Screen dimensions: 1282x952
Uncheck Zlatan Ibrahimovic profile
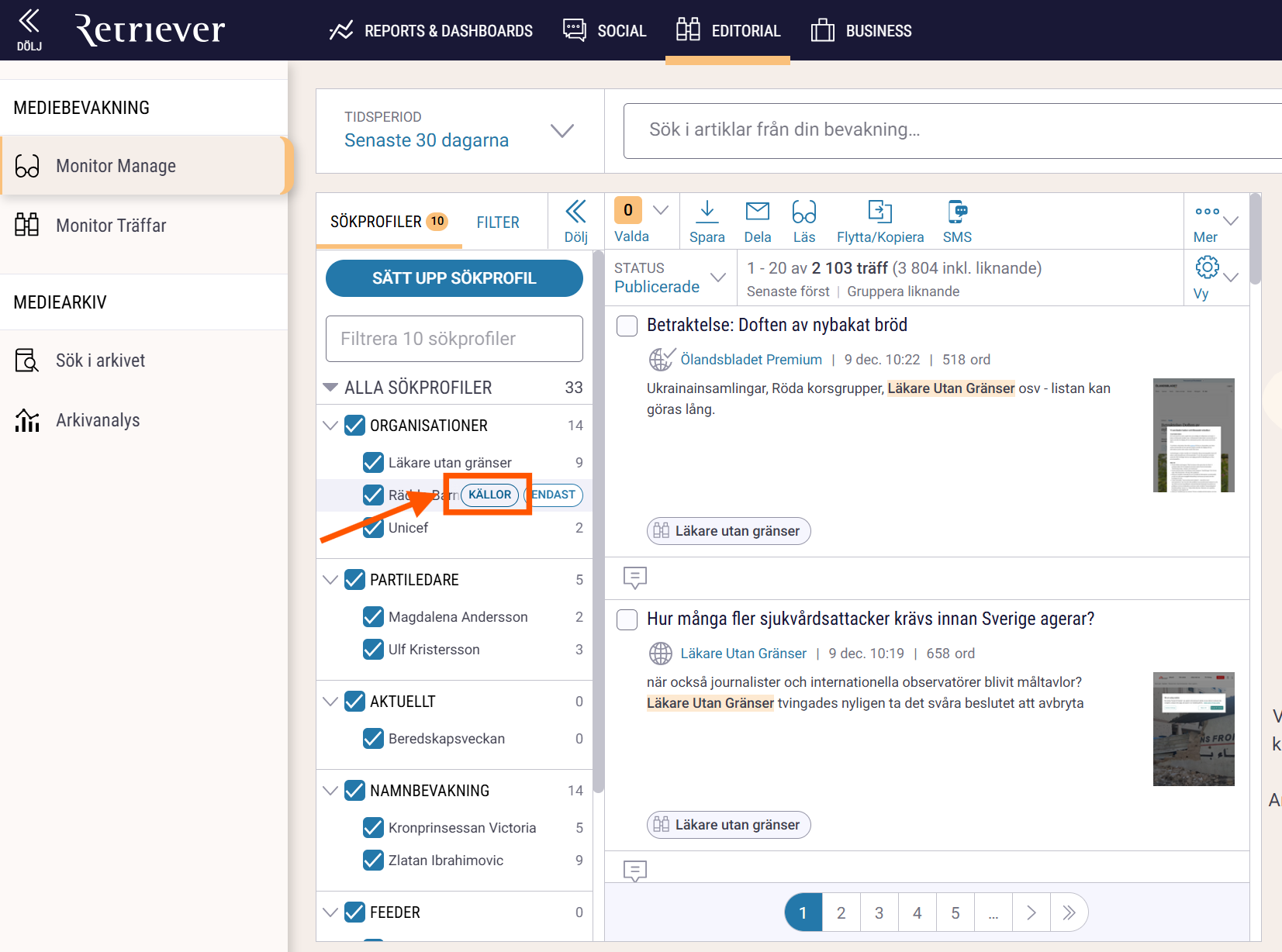[x=373, y=861]
